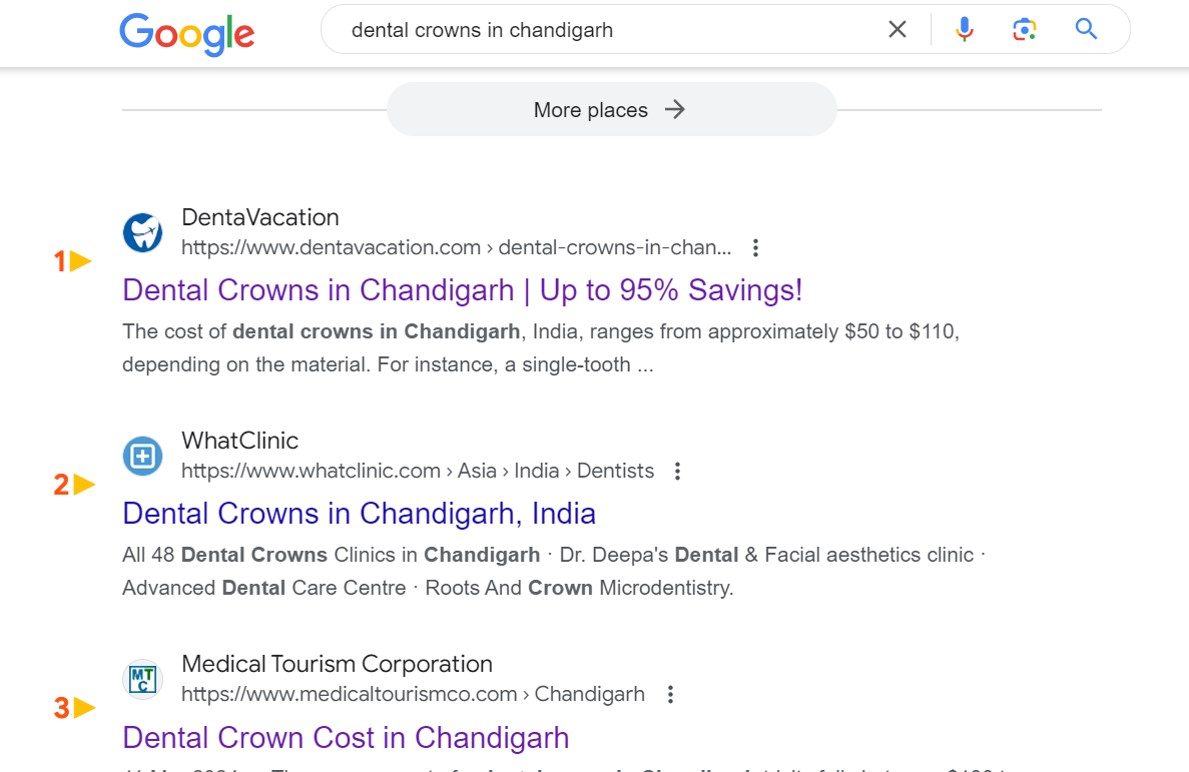1189x772 pixels.
Task: Run the search via the magnifier icon
Action: [1085, 29]
